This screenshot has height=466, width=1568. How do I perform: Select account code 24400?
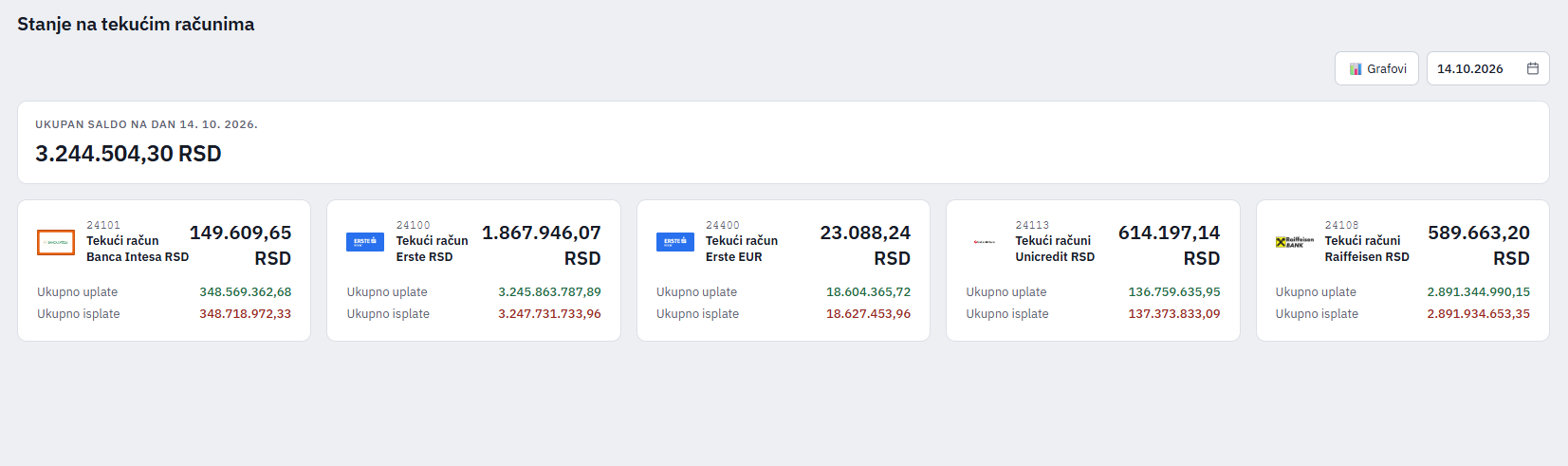point(723,225)
